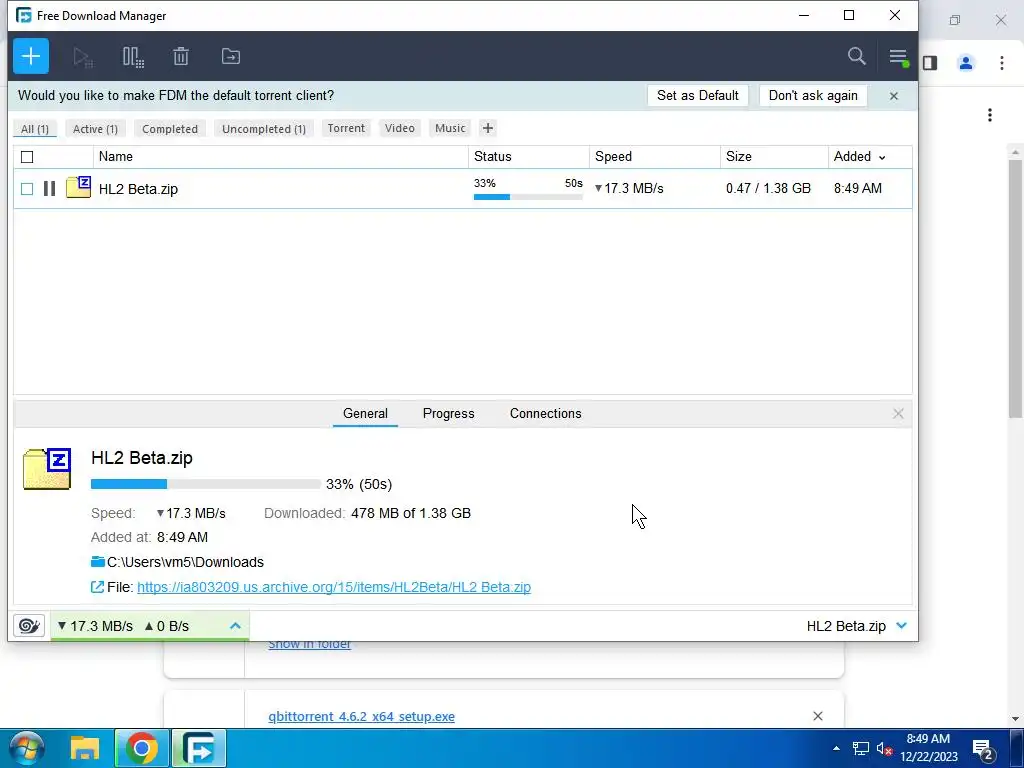Tick the checkbox for HL2 Beta.zip
Image resolution: width=1024 pixels, height=768 pixels.
pos(27,189)
